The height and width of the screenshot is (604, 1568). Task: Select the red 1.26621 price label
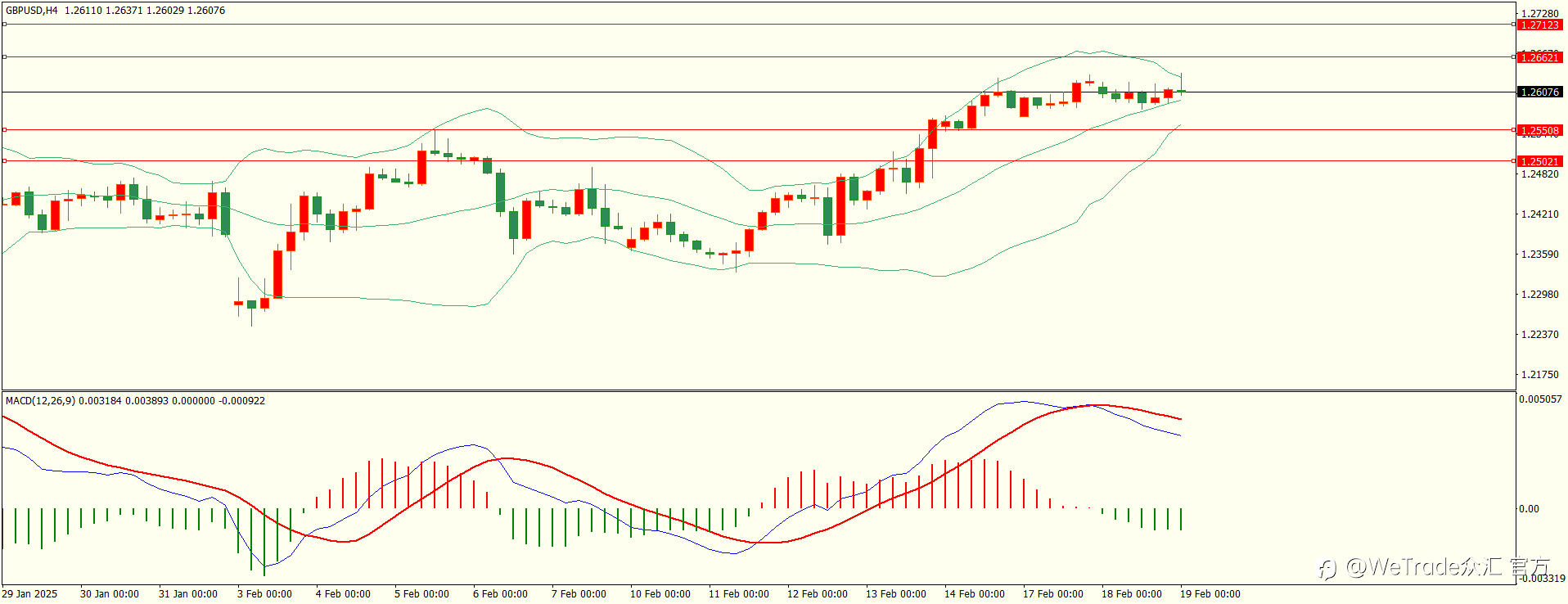coord(1539,57)
